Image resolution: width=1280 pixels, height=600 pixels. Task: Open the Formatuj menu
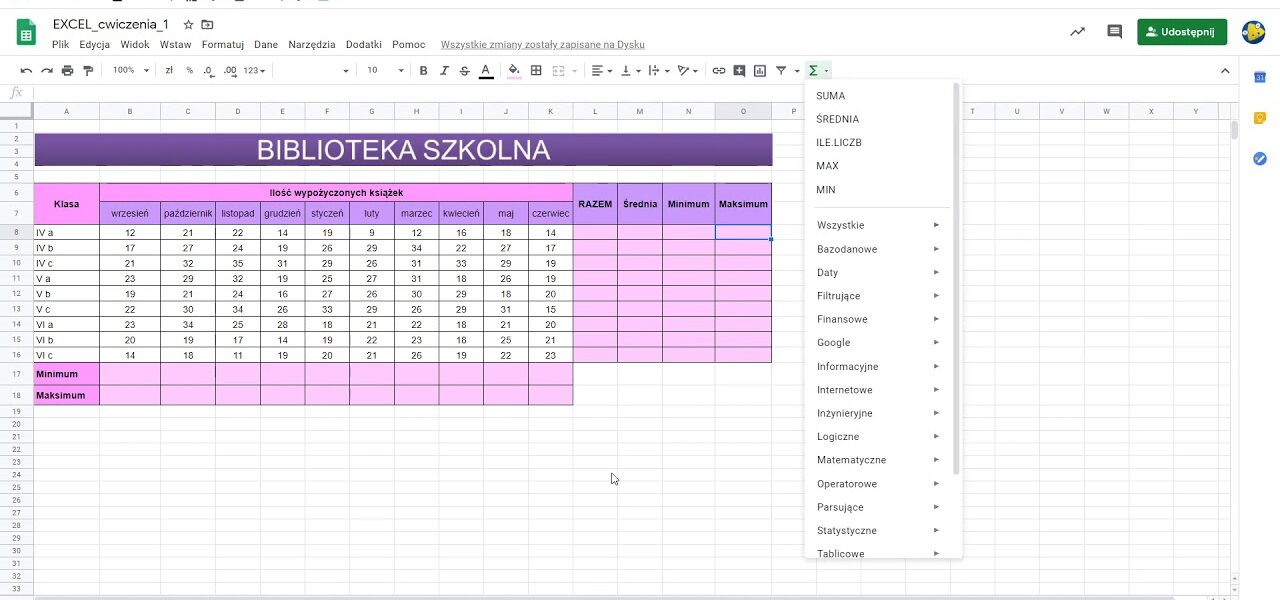click(222, 44)
